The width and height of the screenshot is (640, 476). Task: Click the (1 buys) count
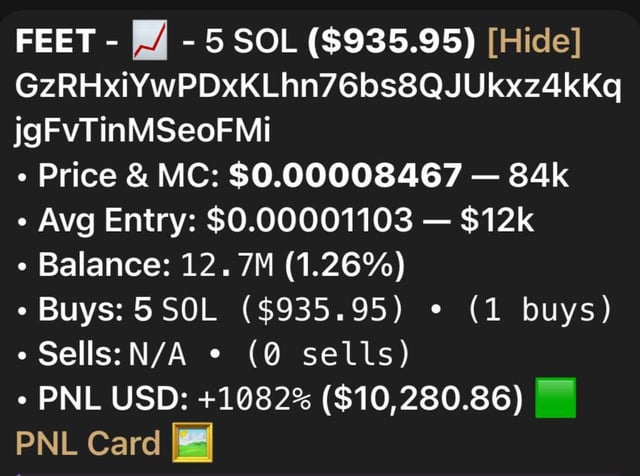536,311
